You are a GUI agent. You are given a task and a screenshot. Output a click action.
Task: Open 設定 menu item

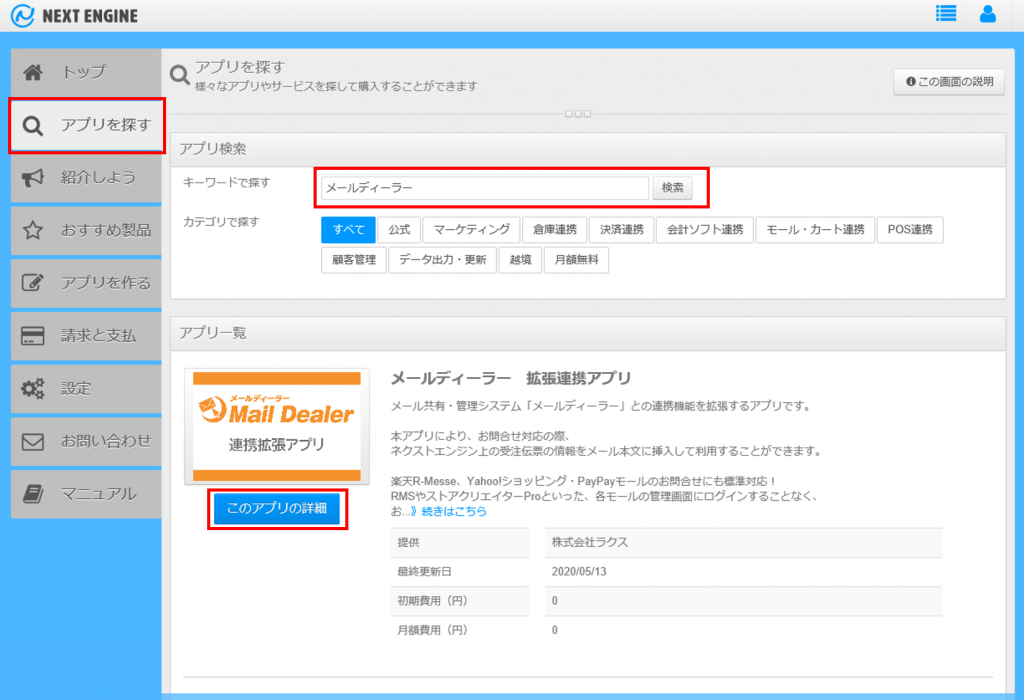86,389
